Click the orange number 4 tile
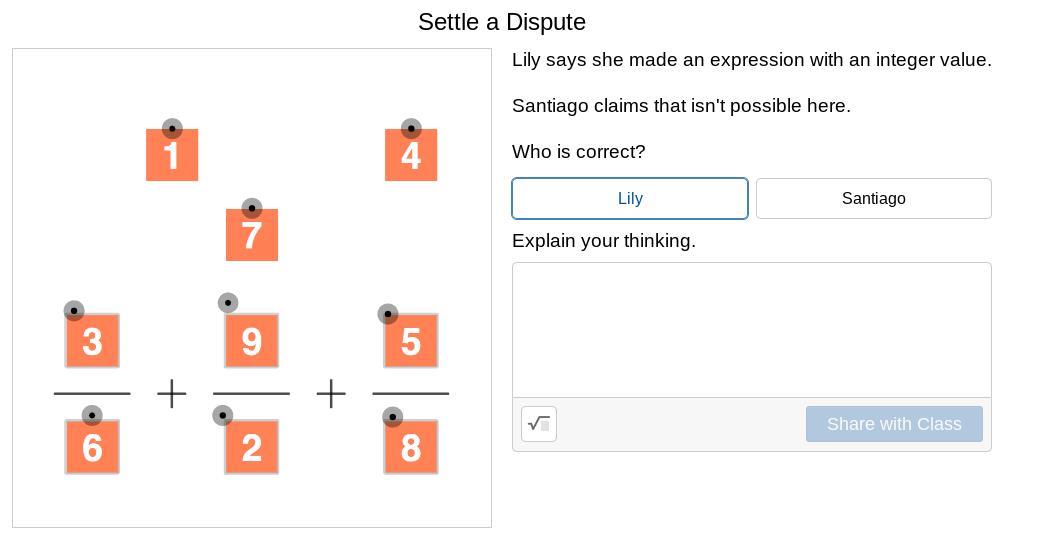This screenshot has height=553, width=1043. pos(411,158)
